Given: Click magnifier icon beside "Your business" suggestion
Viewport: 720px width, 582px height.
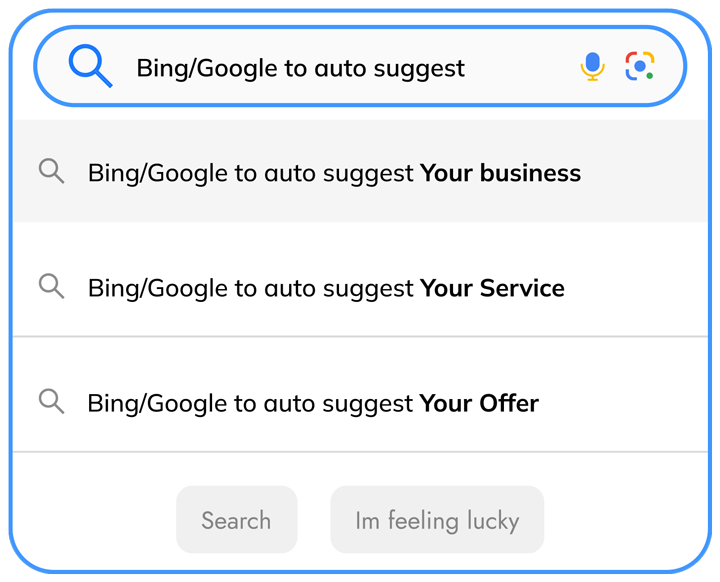Looking at the screenshot, I should pos(51,171).
